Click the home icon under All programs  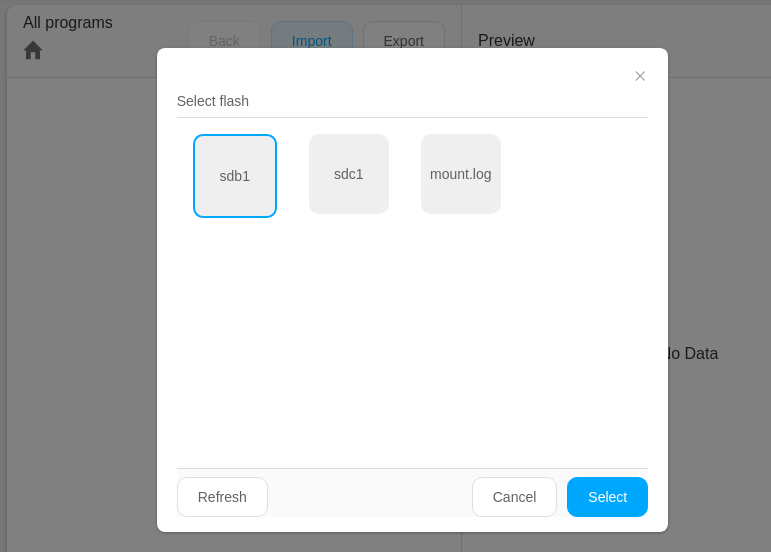click(x=33, y=50)
